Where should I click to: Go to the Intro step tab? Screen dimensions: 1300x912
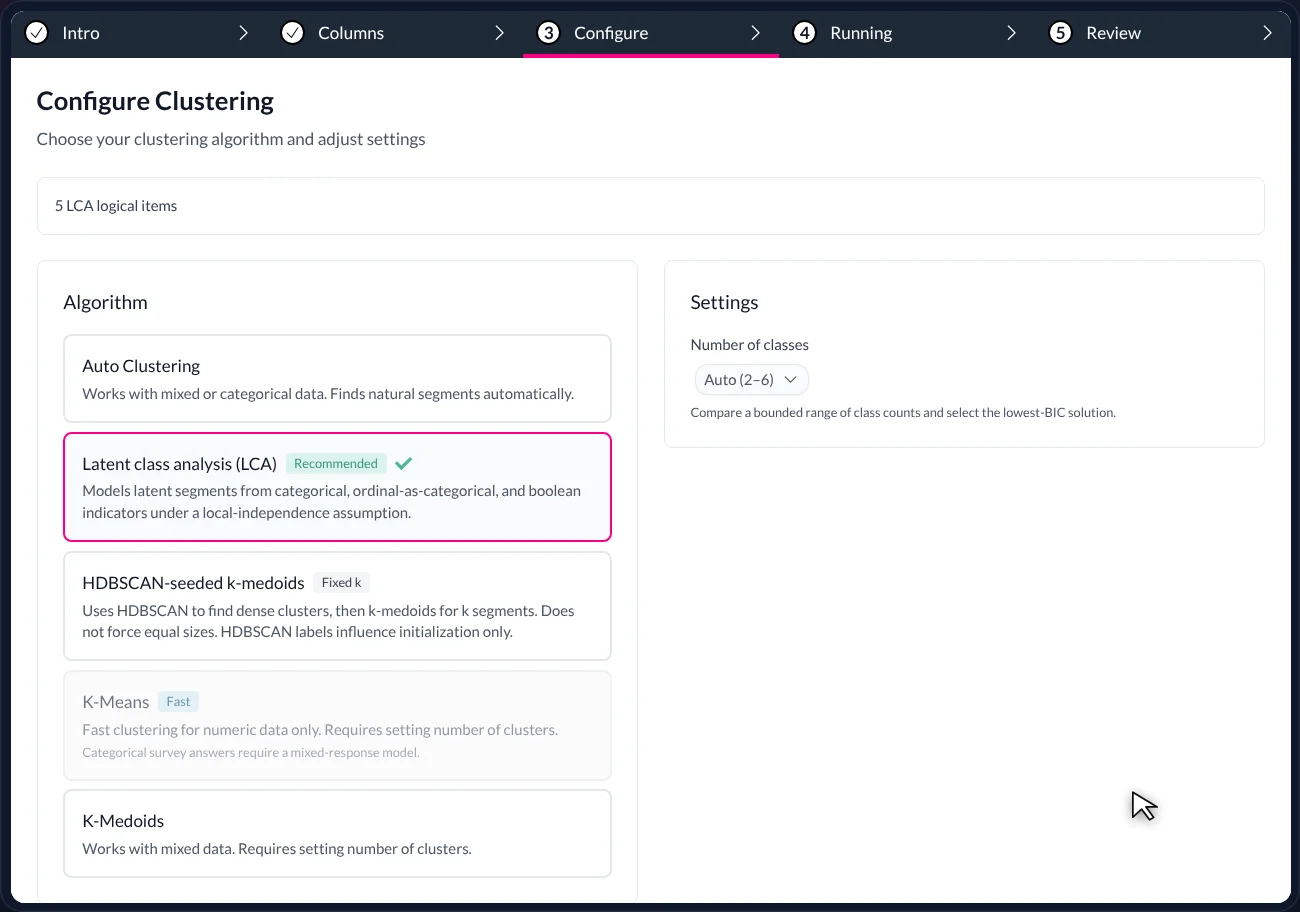139,33
